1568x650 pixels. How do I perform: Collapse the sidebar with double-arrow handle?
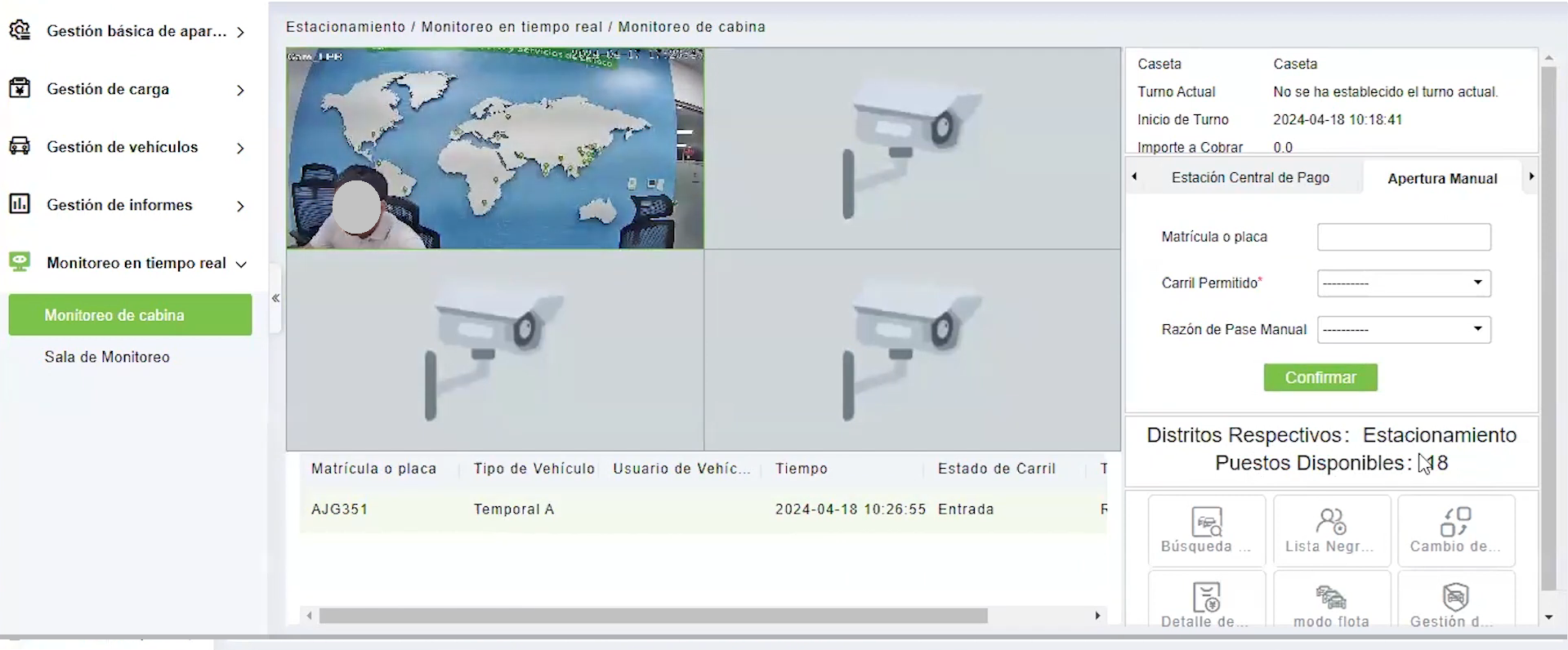pyautogui.click(x=276, y=299)
